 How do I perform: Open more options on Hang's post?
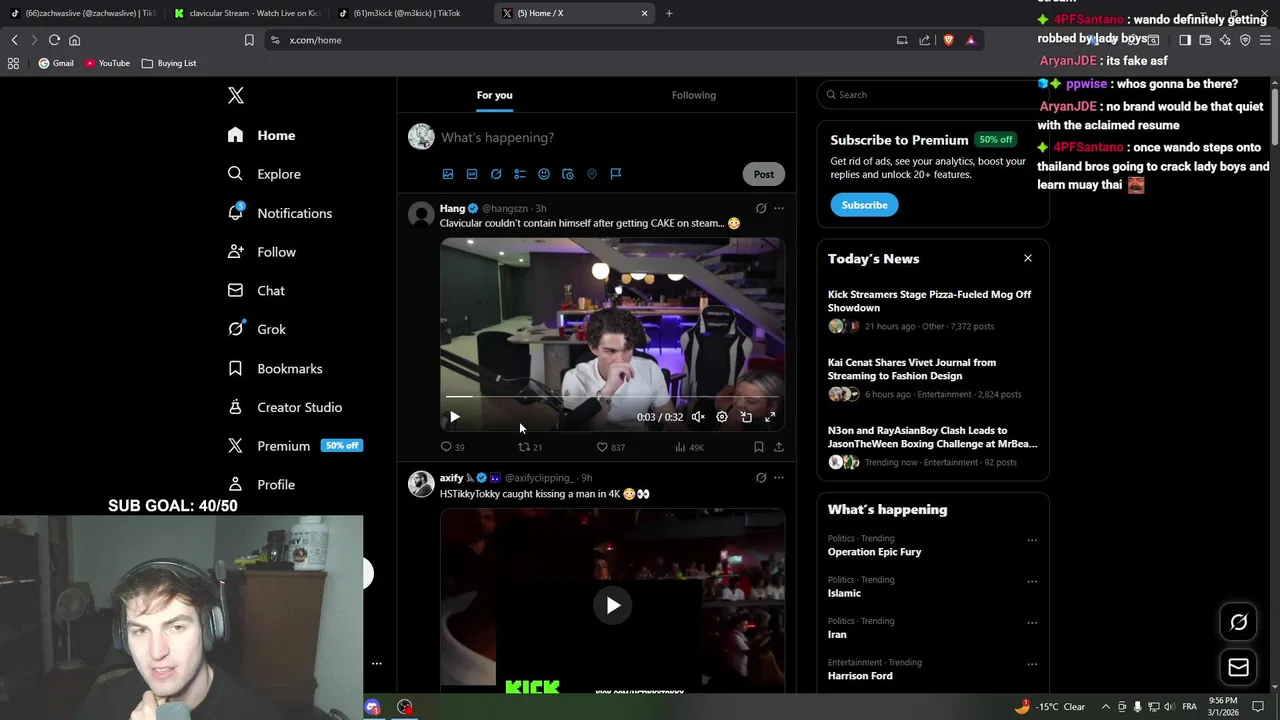pos(779,208)
